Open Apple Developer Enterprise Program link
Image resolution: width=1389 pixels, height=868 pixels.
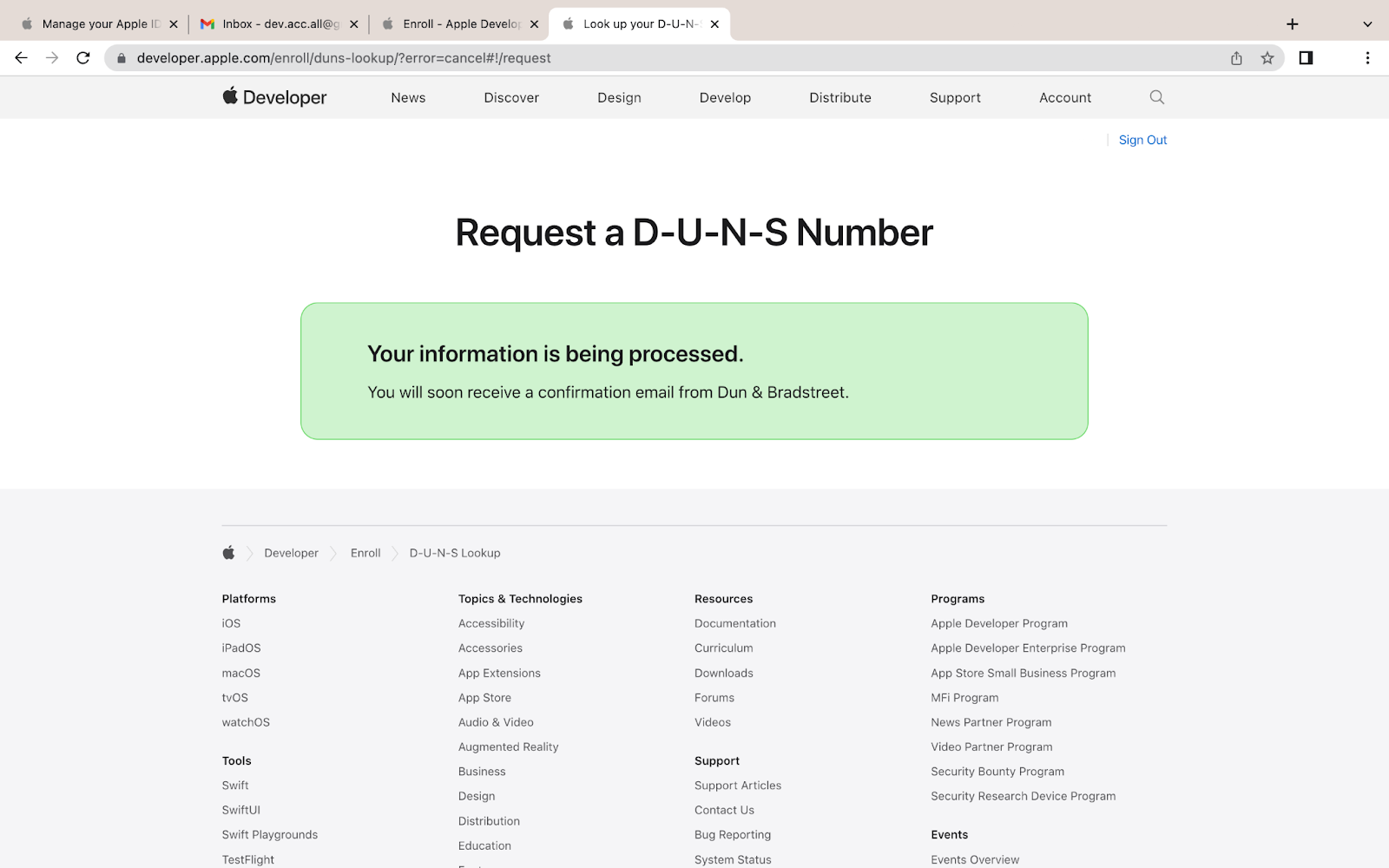1028,648
